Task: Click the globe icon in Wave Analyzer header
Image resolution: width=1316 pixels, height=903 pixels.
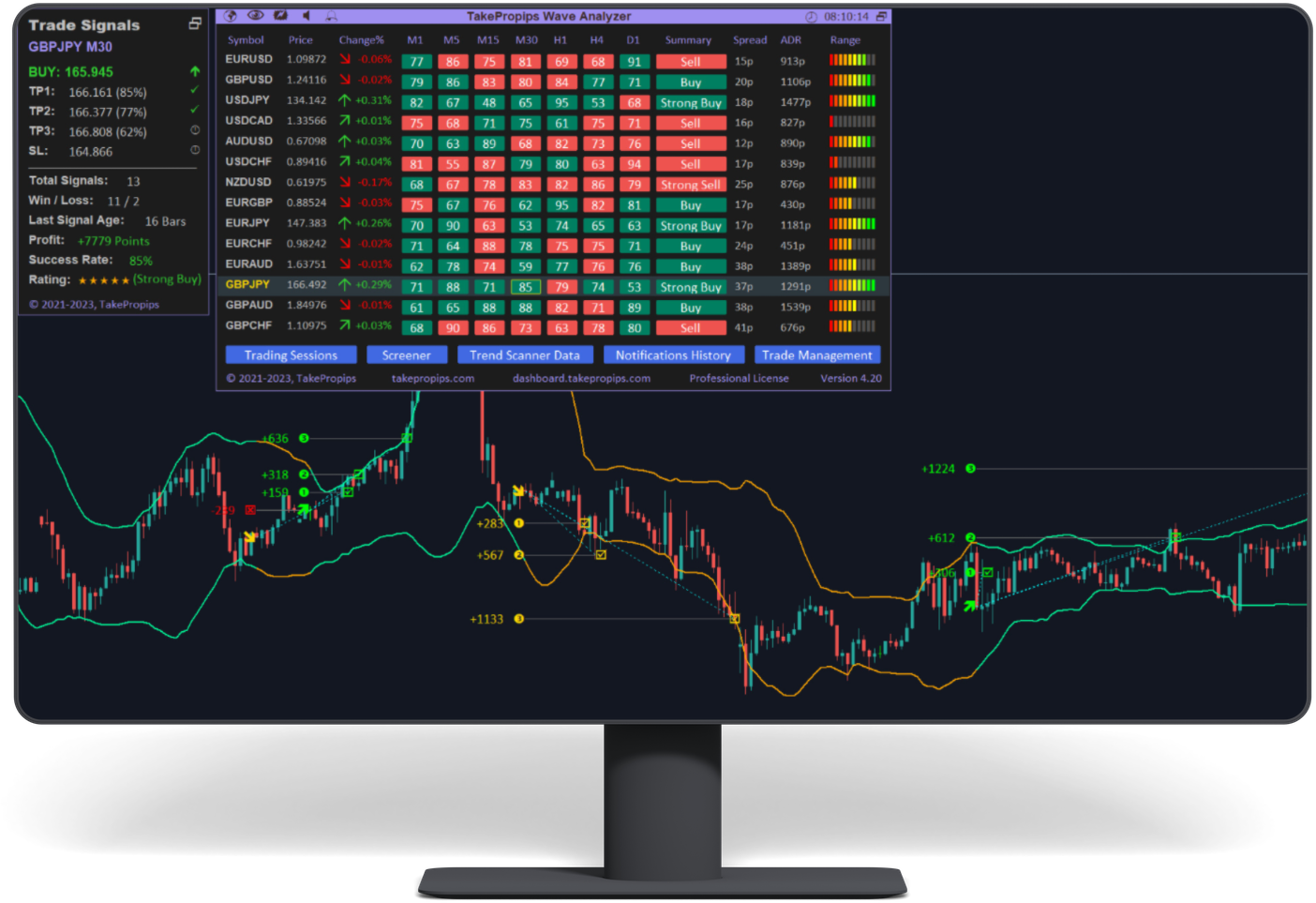Action: [x=230, y=16]
